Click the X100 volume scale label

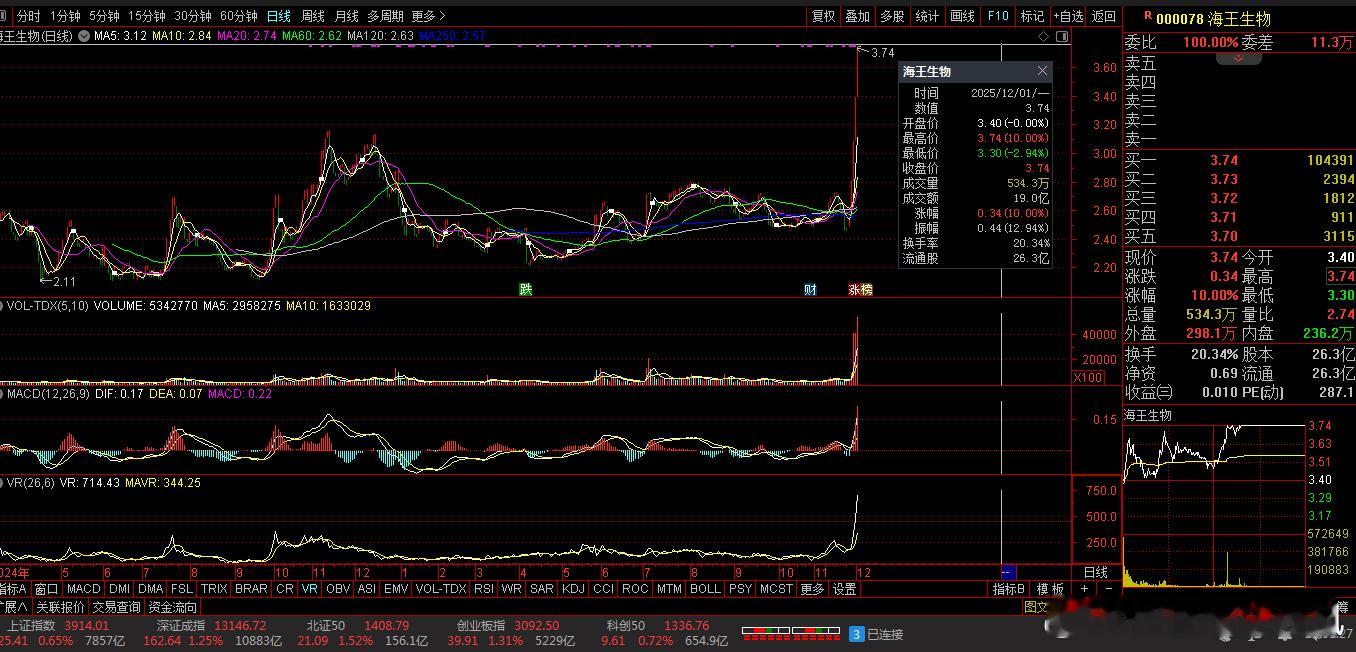(1088, 377)
